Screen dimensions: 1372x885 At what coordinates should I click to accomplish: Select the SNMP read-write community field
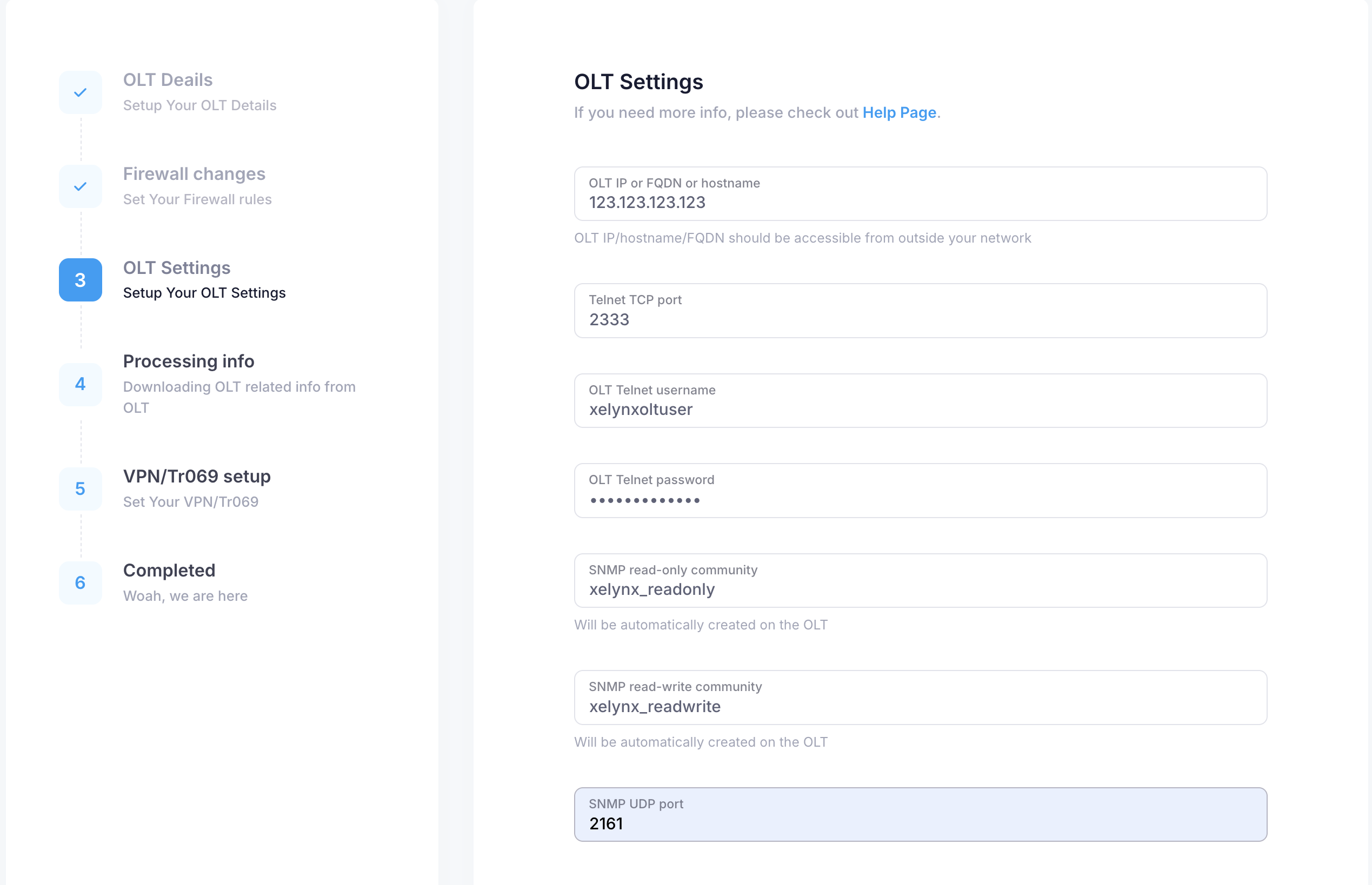coord(920,698)
